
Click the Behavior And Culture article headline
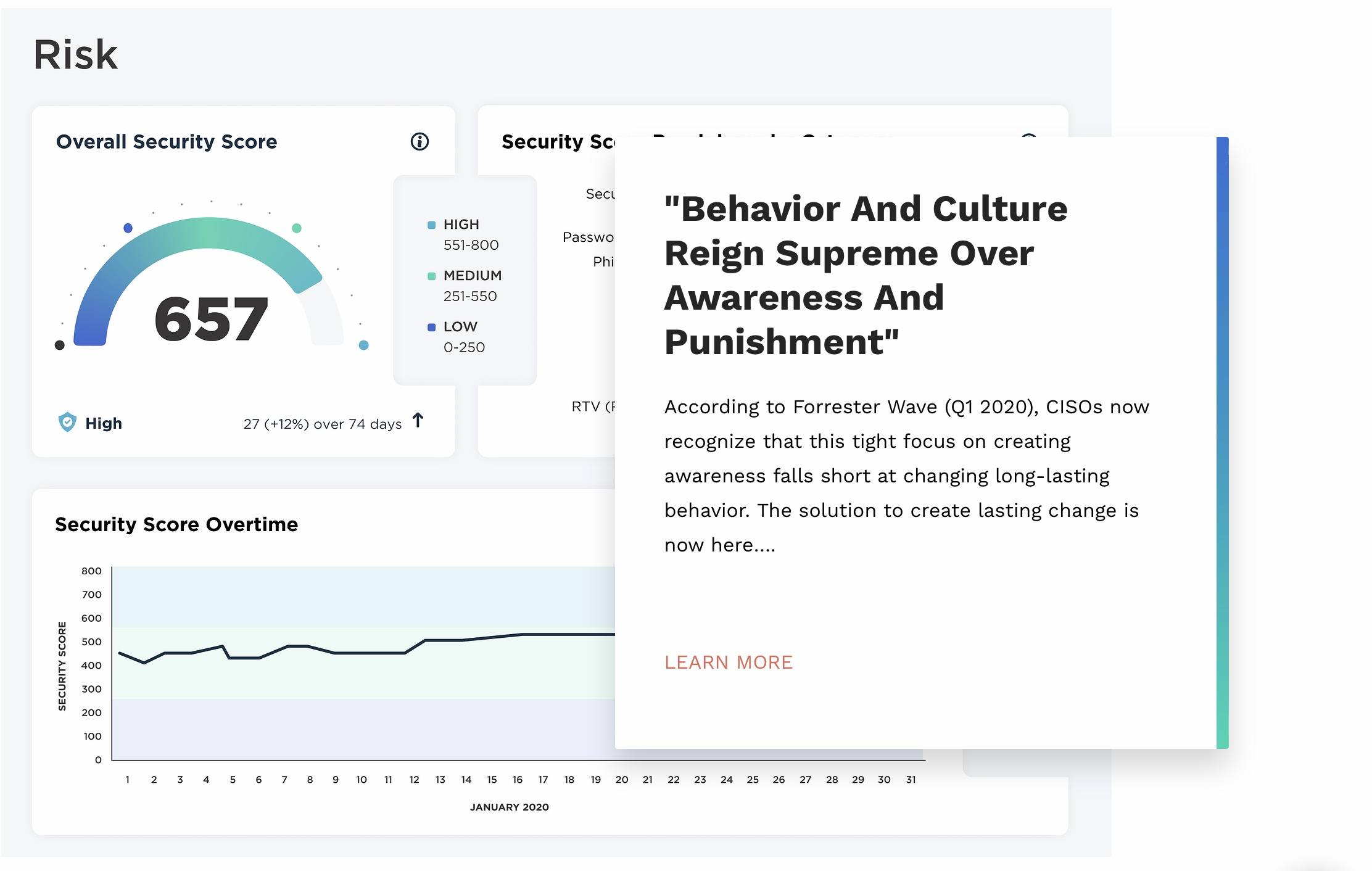865,275
